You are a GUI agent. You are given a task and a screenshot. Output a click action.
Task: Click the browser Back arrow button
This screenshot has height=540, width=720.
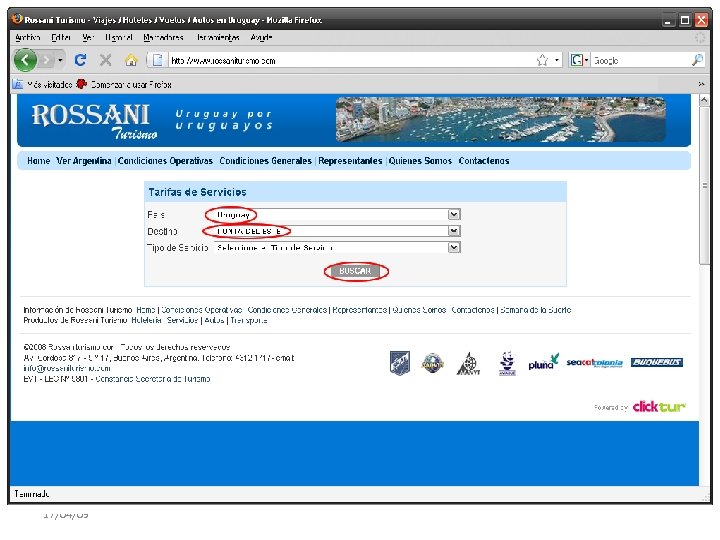[25, 60]
